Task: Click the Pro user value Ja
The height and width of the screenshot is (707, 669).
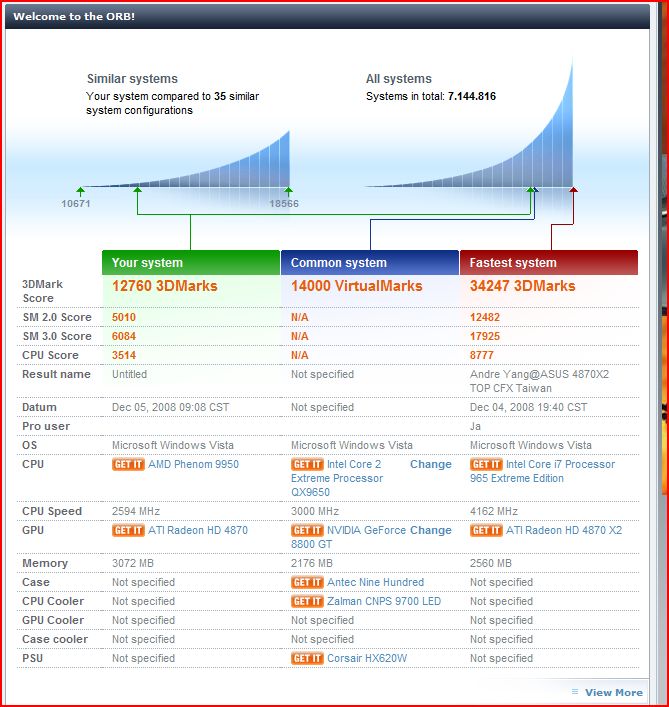Action: [x=475, y=427]
